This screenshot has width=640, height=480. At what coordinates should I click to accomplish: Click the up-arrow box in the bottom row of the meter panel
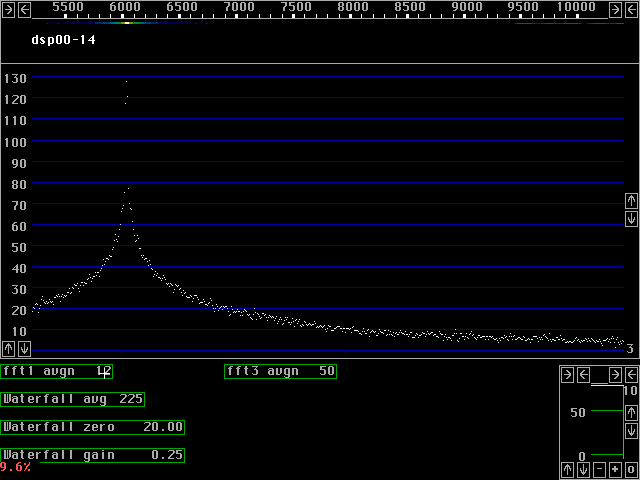click(x=567, y=469)
